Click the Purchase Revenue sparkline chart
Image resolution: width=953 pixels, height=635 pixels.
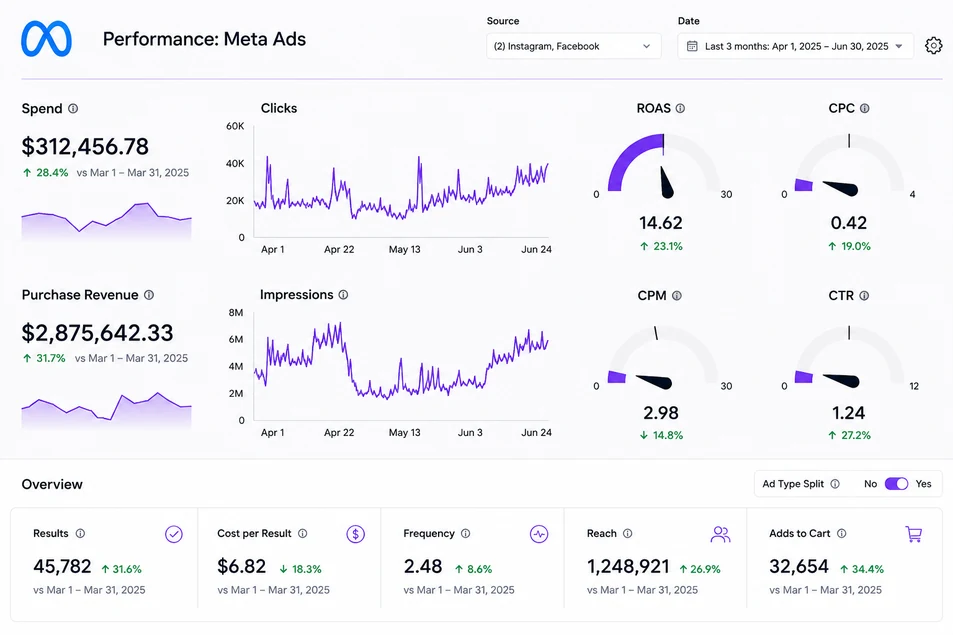106,411
